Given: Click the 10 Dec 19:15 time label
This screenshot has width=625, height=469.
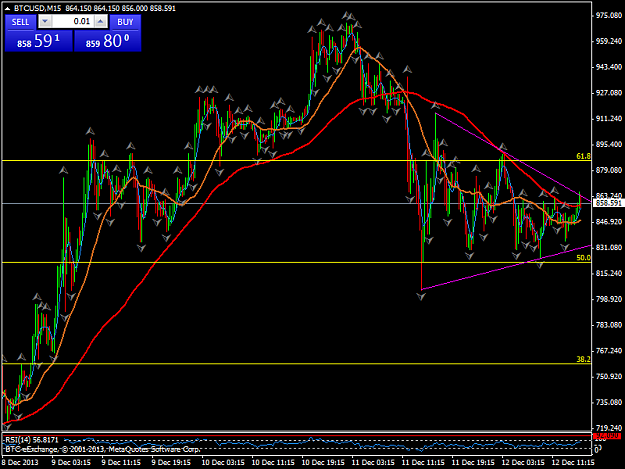Looking at the screenshot, I should point(323,462).
